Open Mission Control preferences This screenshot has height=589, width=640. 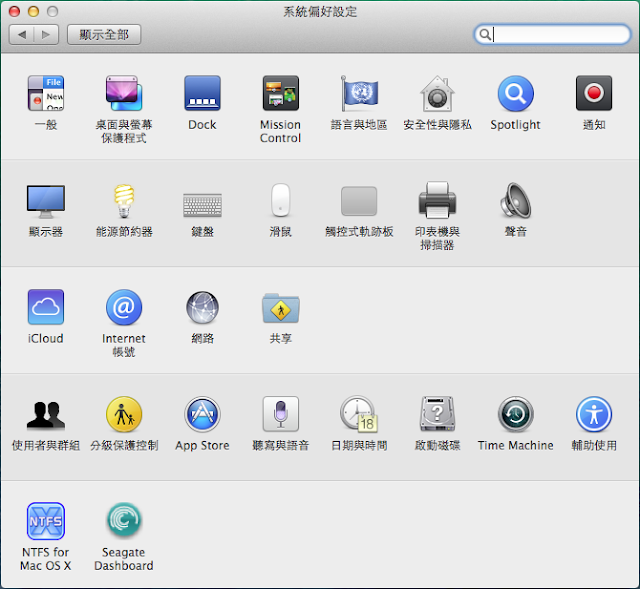click(x=281, y=93)
